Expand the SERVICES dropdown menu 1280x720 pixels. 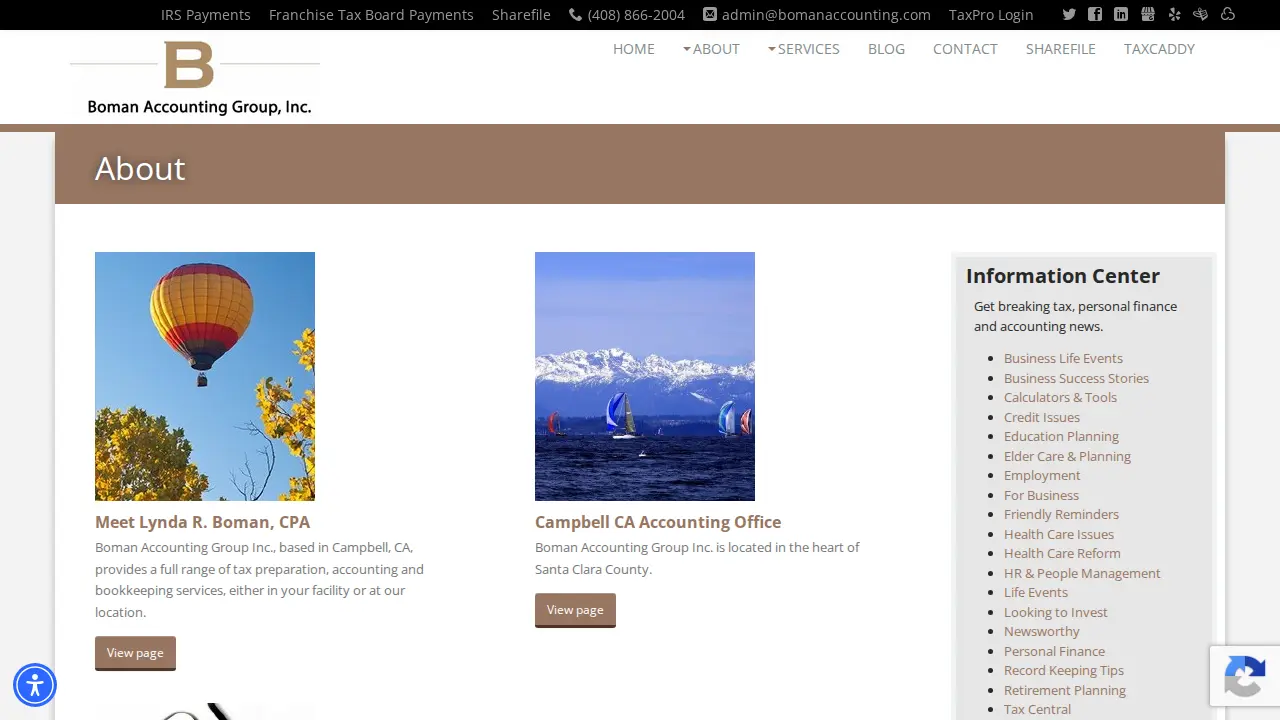point(804,49)
